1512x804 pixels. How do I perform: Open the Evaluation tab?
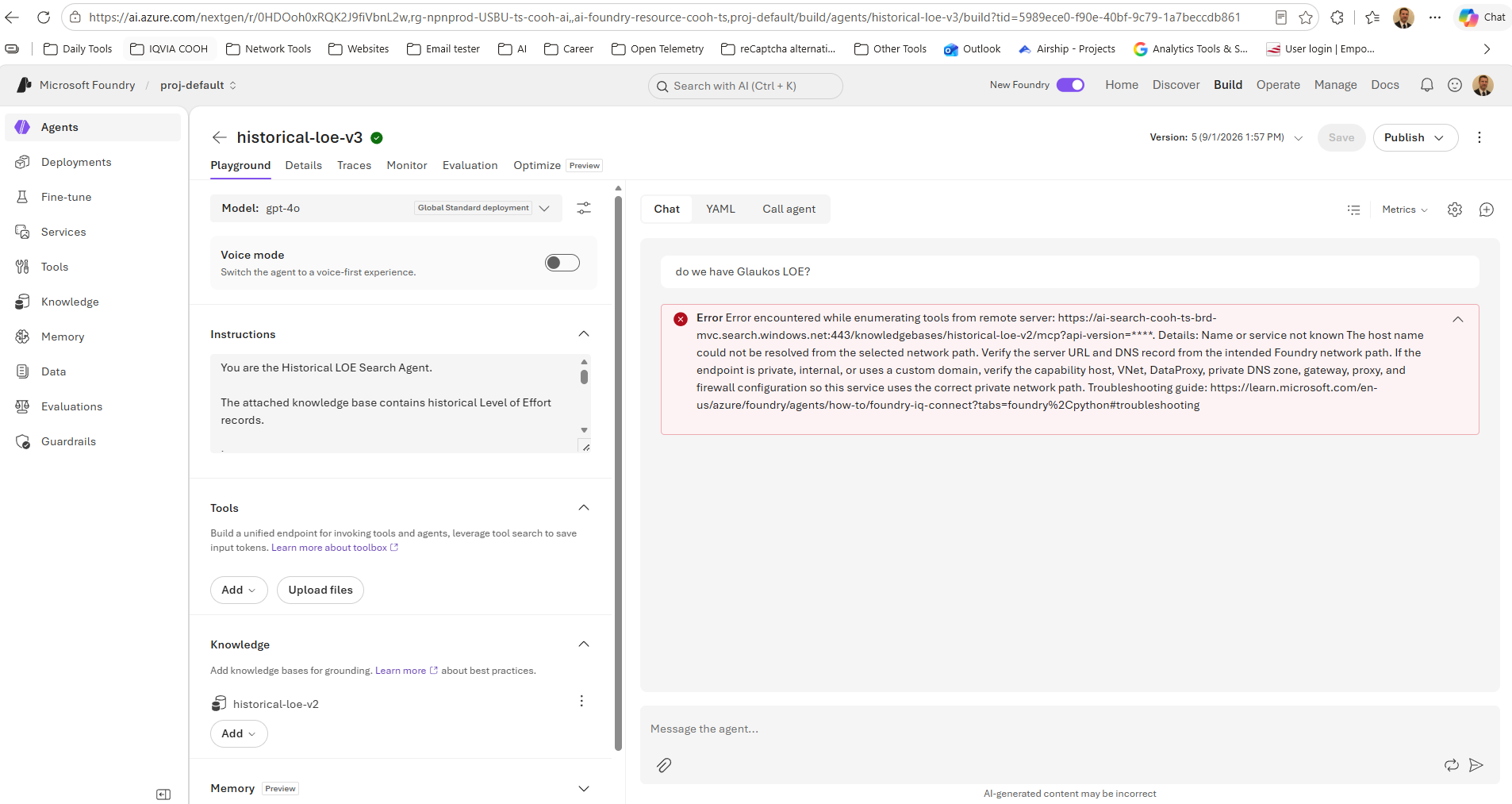(x=470, y=165)
